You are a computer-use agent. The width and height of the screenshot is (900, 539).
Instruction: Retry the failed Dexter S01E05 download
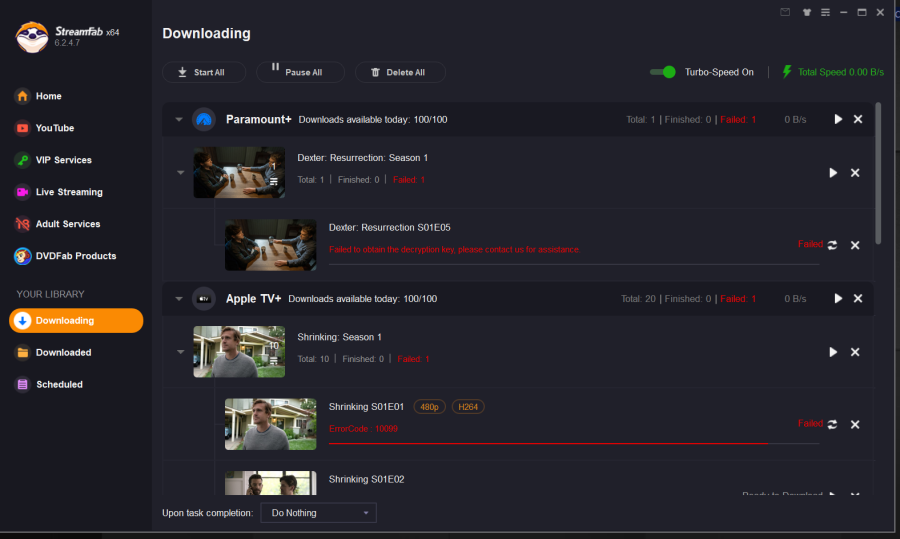pos(832,245)
